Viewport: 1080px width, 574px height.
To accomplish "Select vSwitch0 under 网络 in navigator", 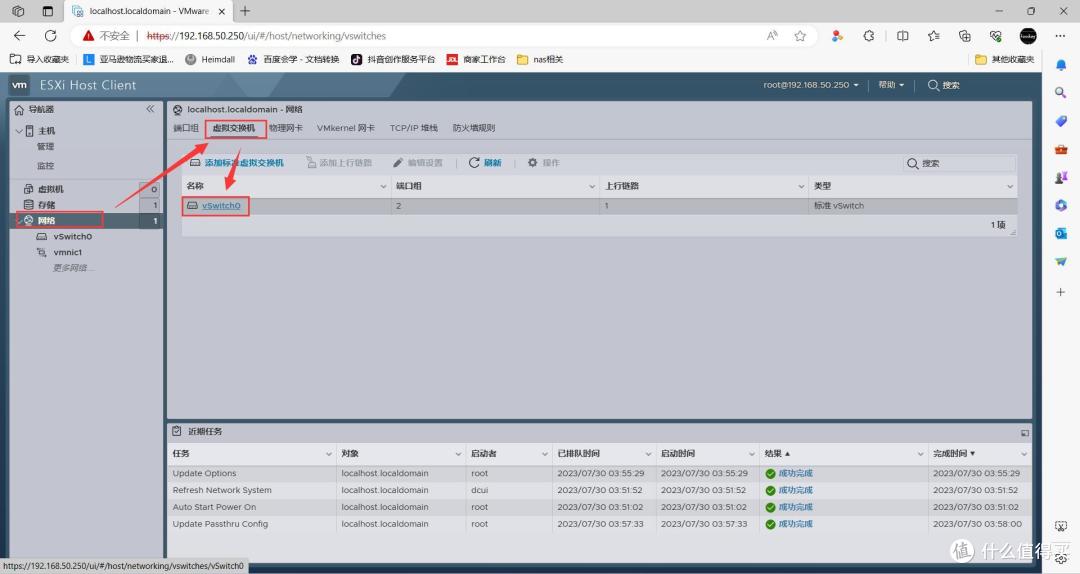I will (x=72, y=236).
